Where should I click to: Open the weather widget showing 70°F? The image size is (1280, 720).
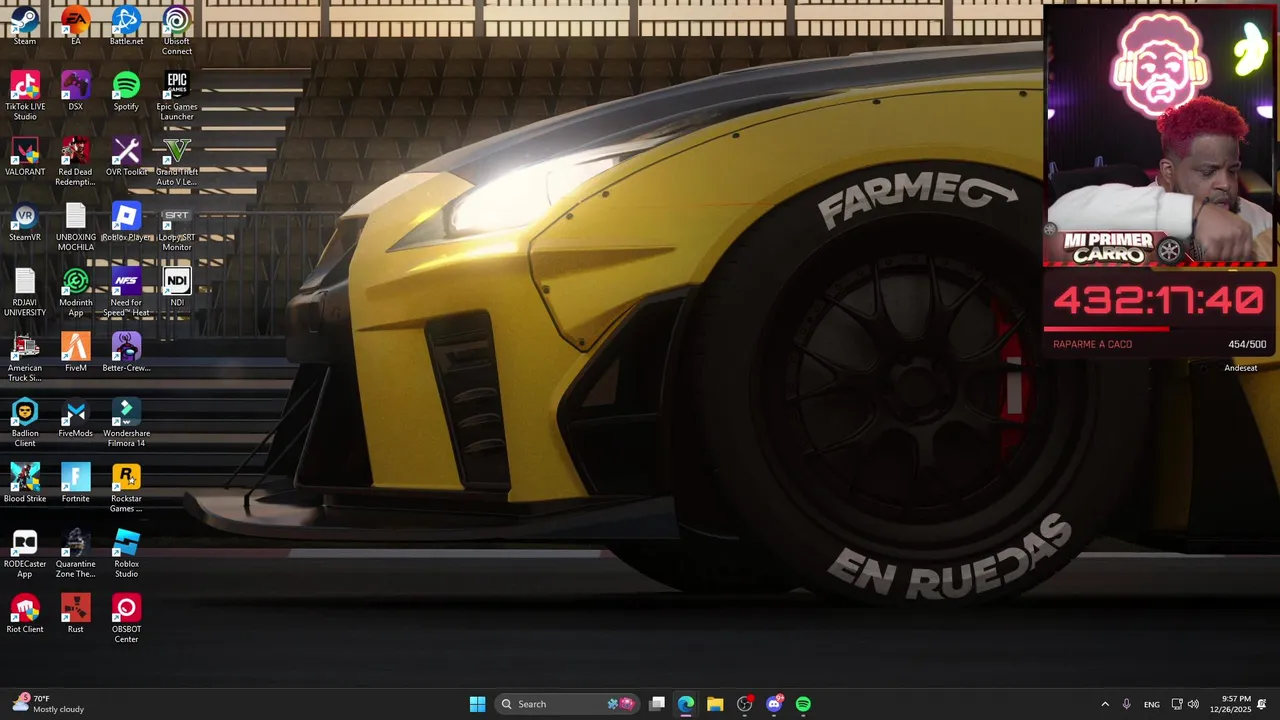[x=48, y=704]
